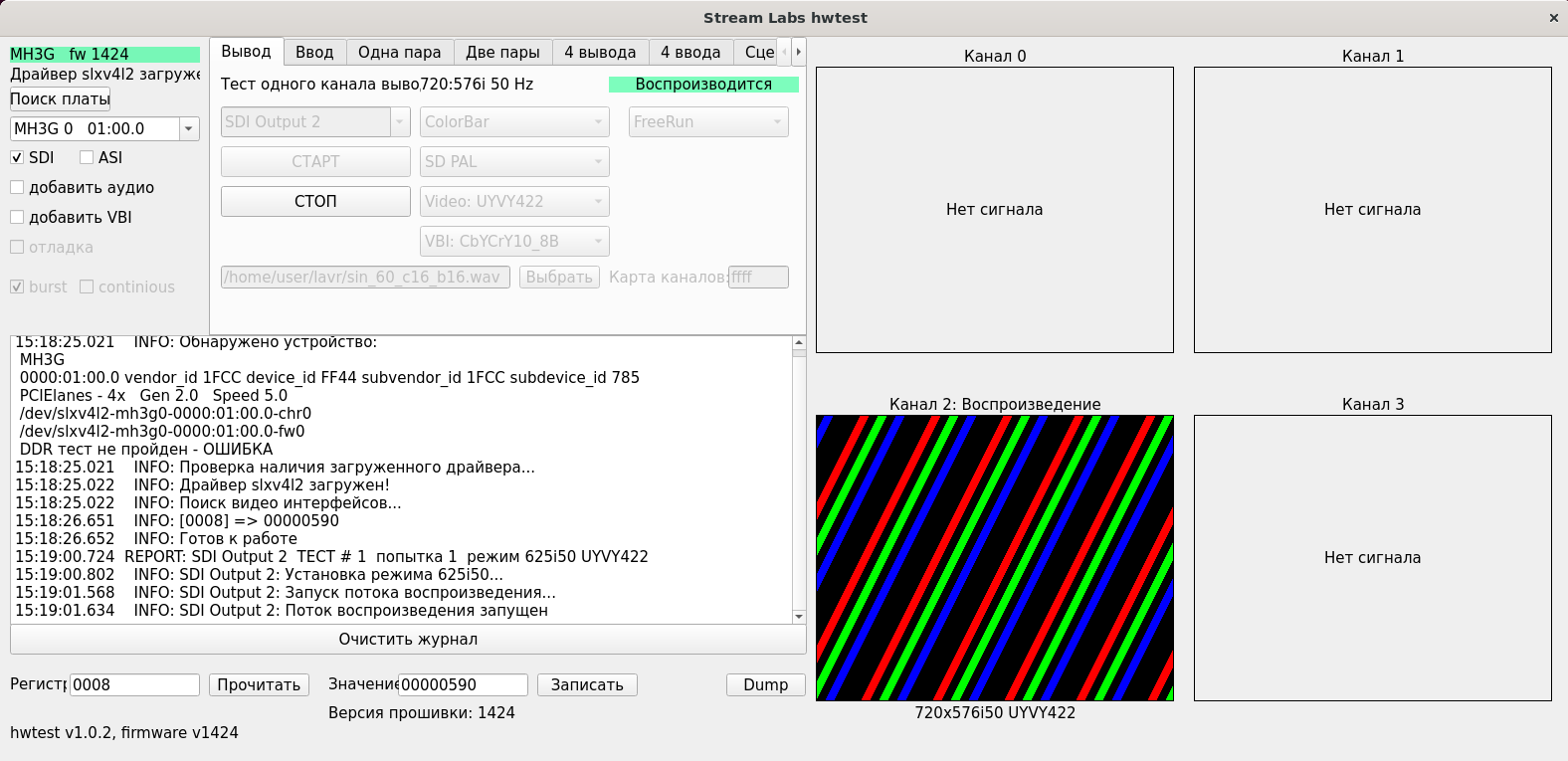This screenshot has width=1568, height=761.
Task: Switch to the 4 вывода tab
Action: [x=600, y=53]
